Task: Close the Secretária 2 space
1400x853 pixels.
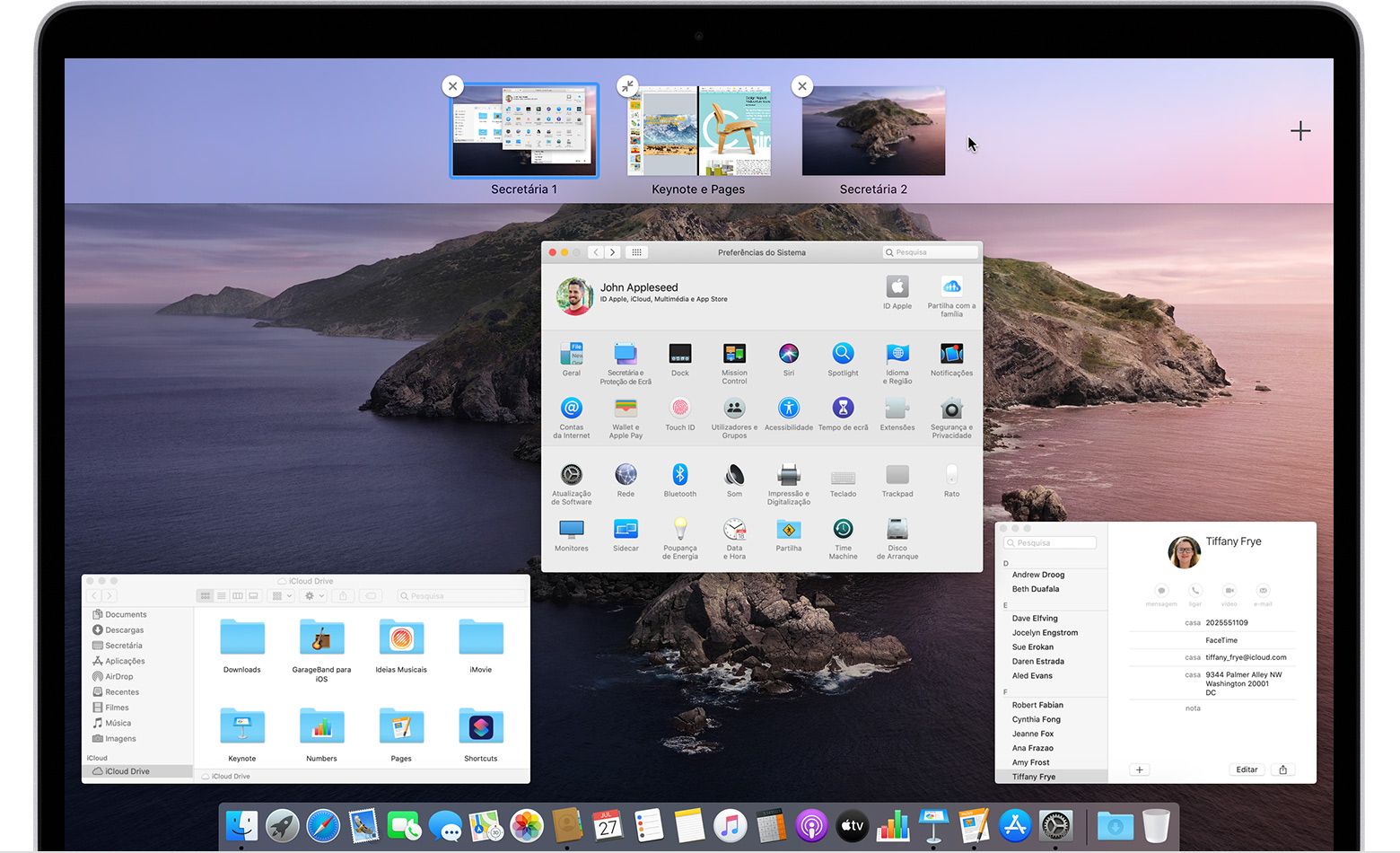Action: [802, 86]
